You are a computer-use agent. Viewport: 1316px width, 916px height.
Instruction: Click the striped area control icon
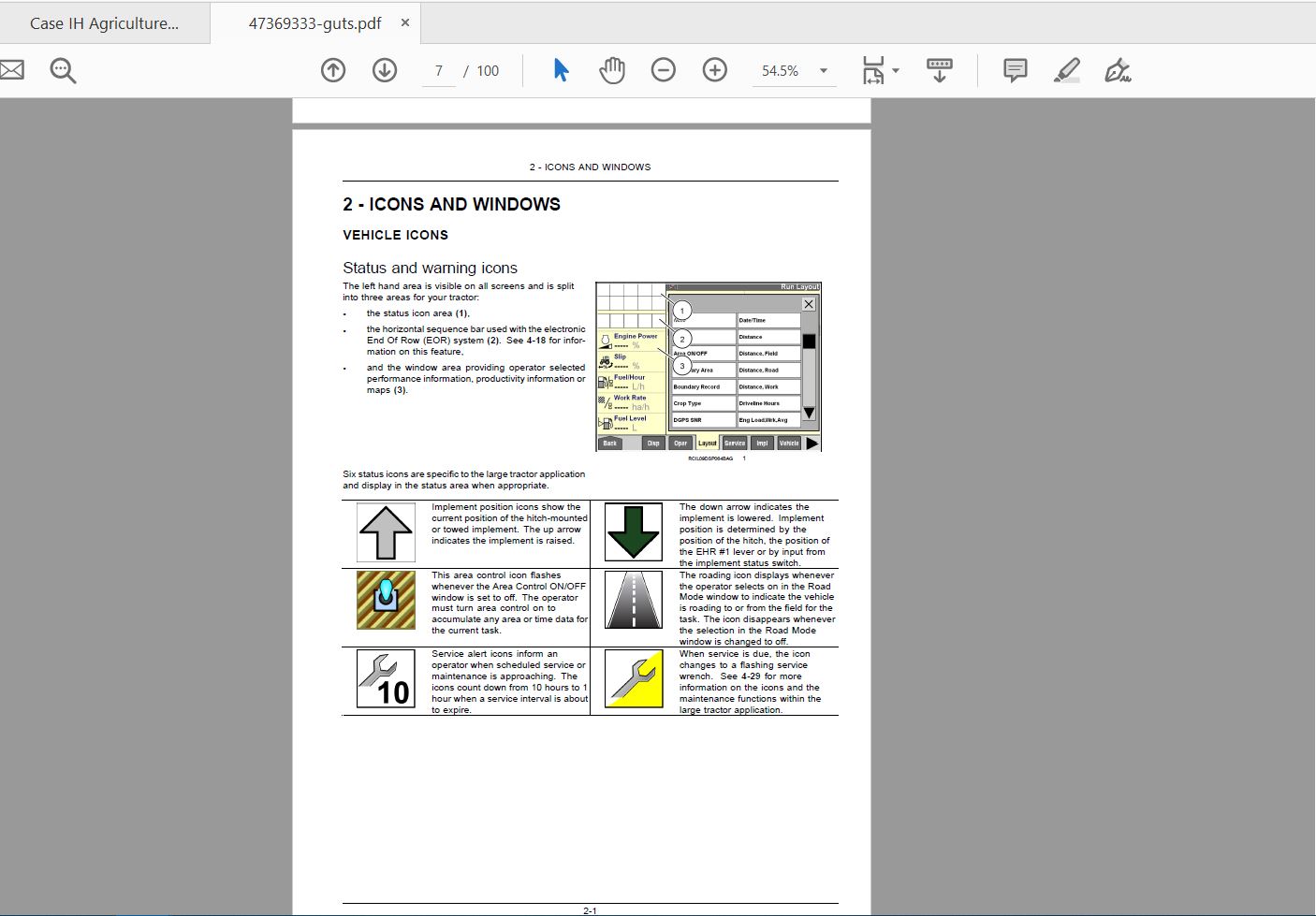[x=386, y=601]
